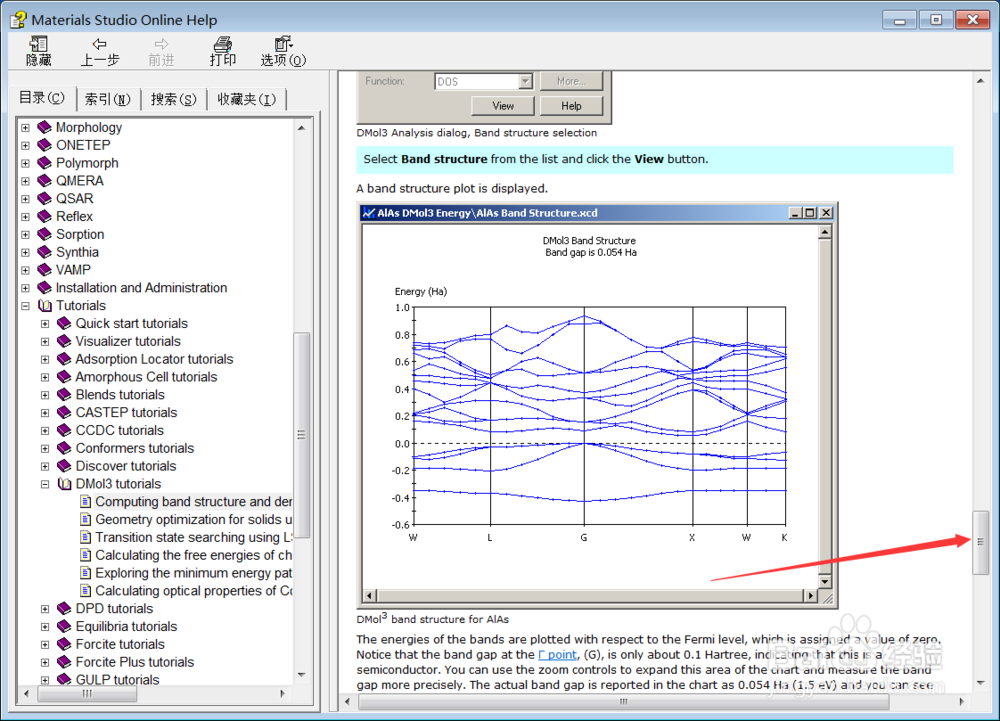The width and height of the screenshot is (1000, 721).
Task: Open Calculating the free energies topic
Action: pyautogui.click(x=193, y=555)
